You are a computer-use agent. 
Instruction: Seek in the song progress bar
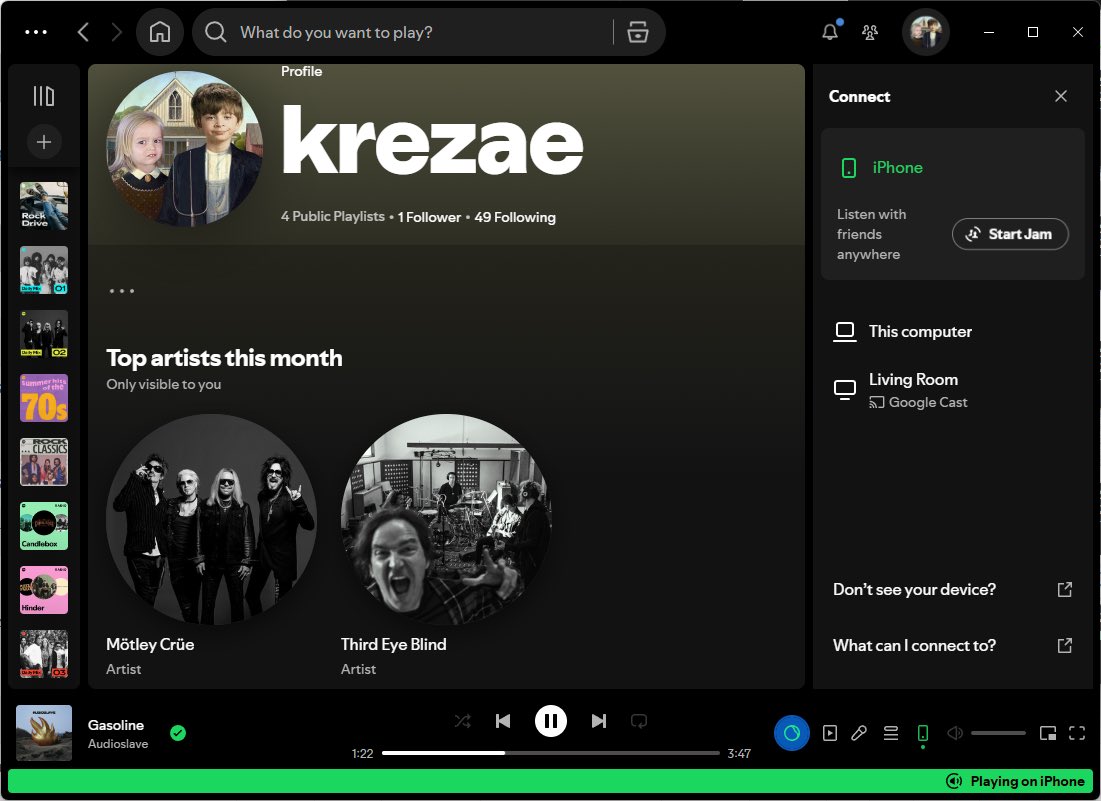click(551, 753)
